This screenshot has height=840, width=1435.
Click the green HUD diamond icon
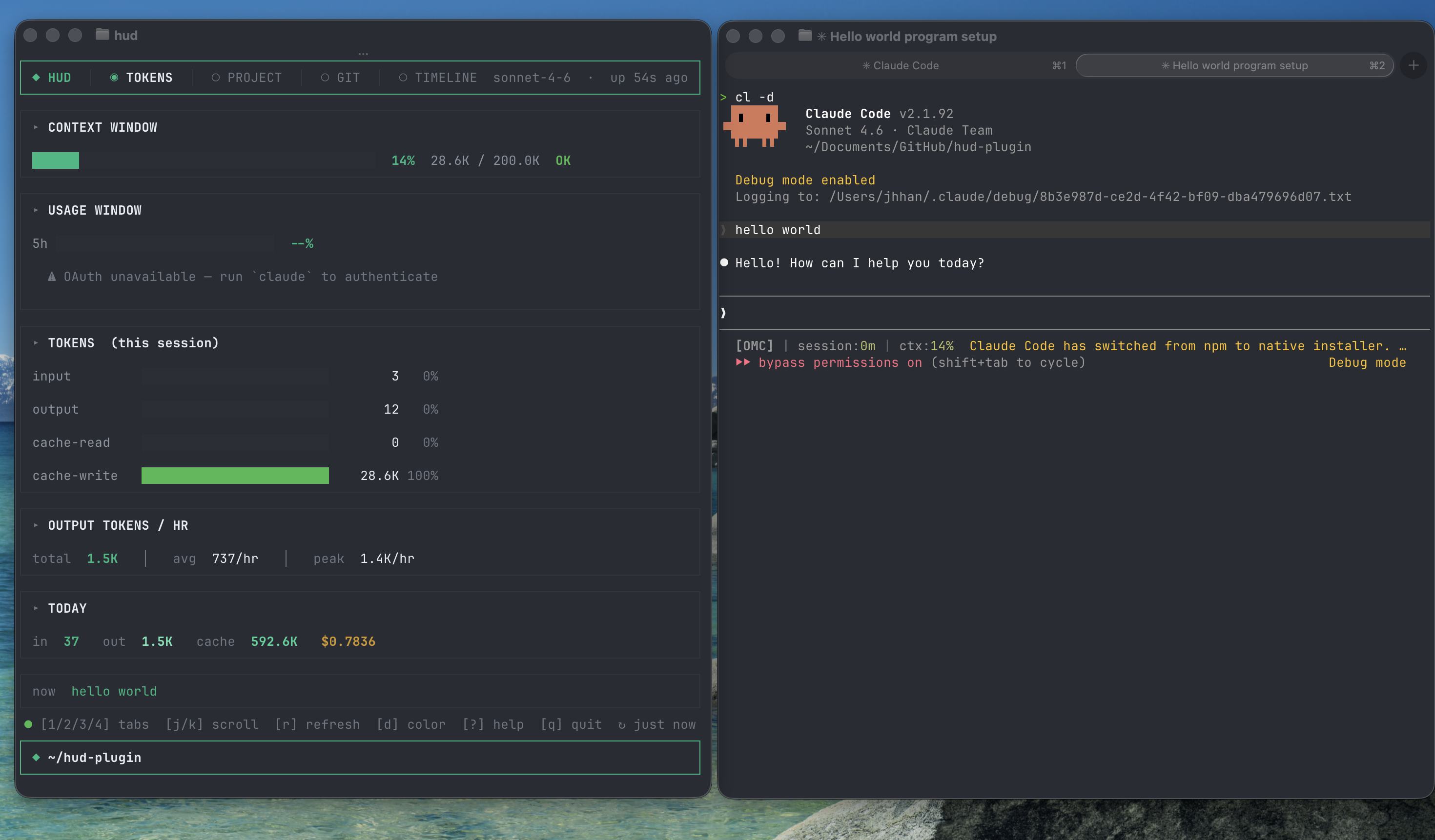point(36,78)
